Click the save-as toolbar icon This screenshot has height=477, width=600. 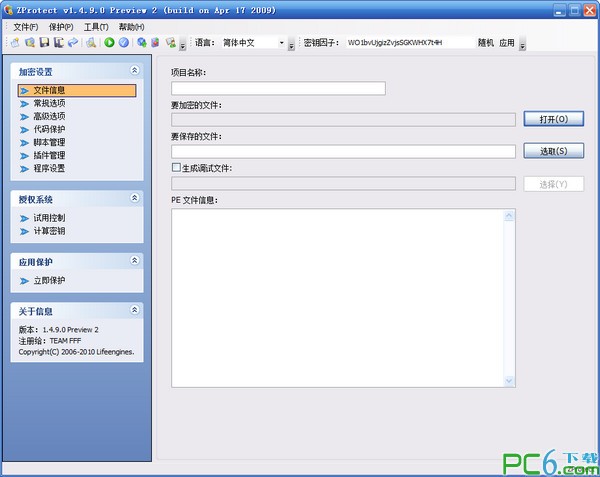(59, 42)
